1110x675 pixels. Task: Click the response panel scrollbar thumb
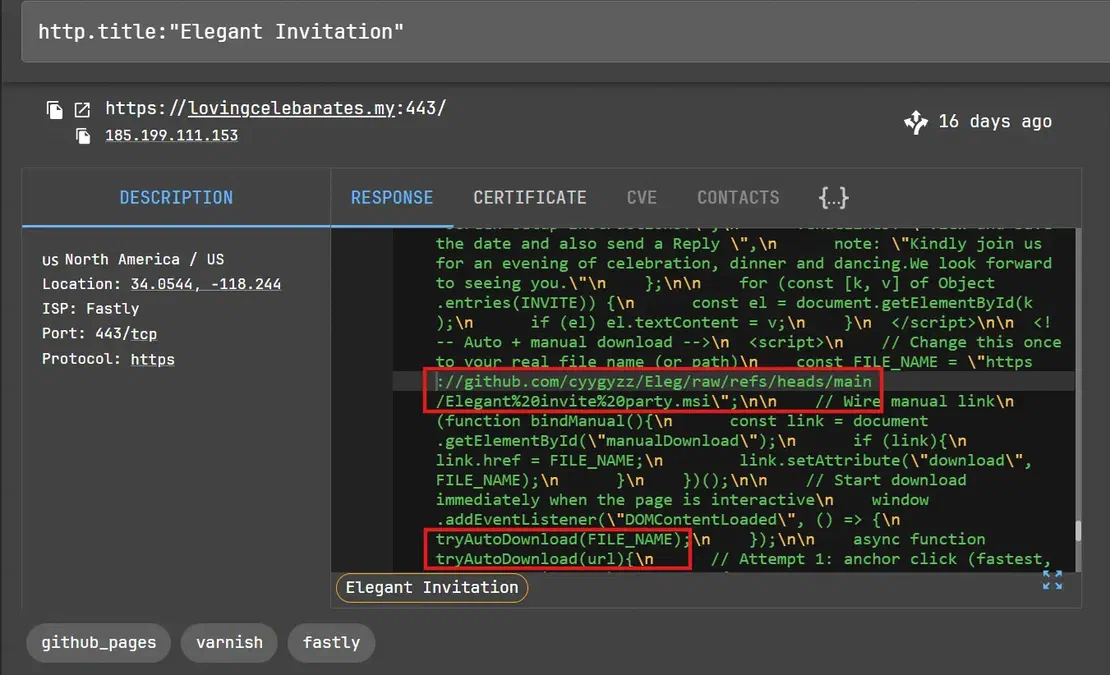click(x=1077, y=531)
